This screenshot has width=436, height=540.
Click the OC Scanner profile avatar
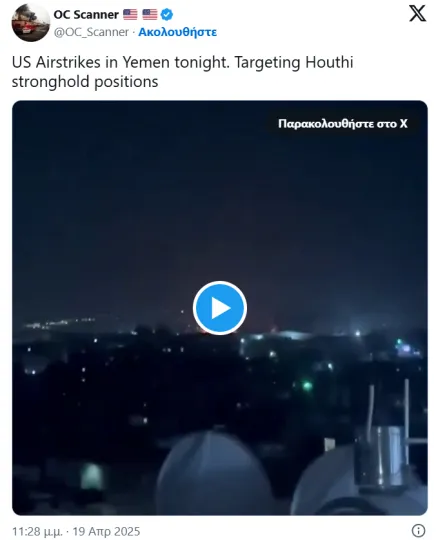click(31, 23)
